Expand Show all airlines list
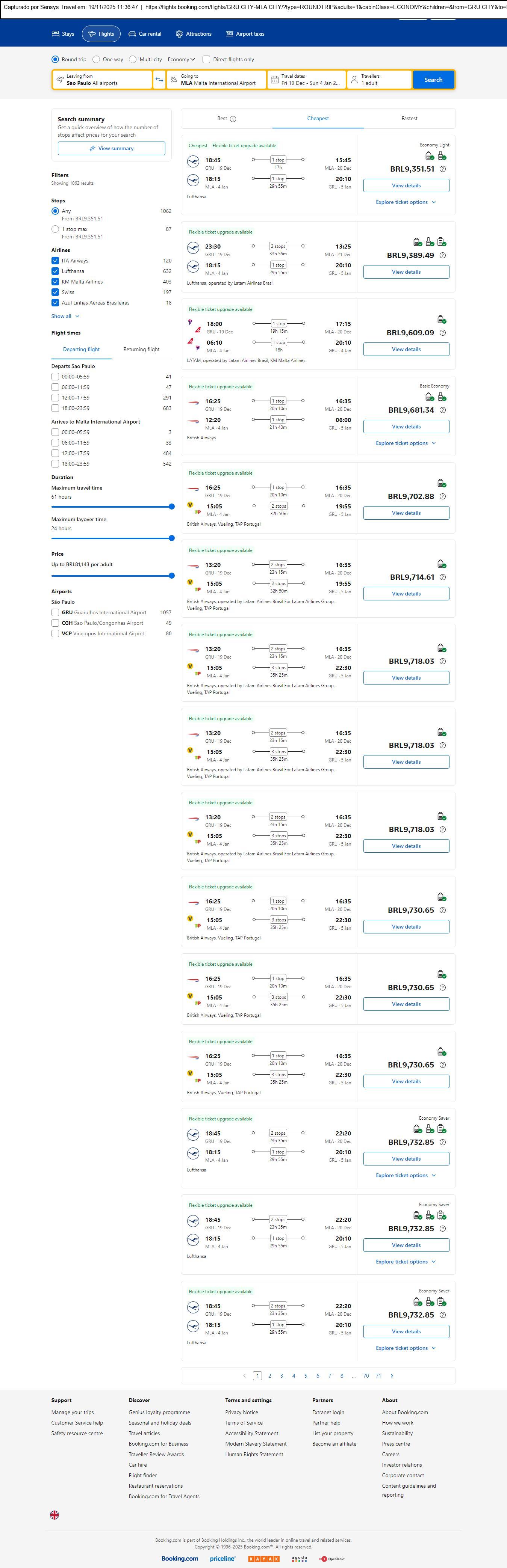 [65, 317]
